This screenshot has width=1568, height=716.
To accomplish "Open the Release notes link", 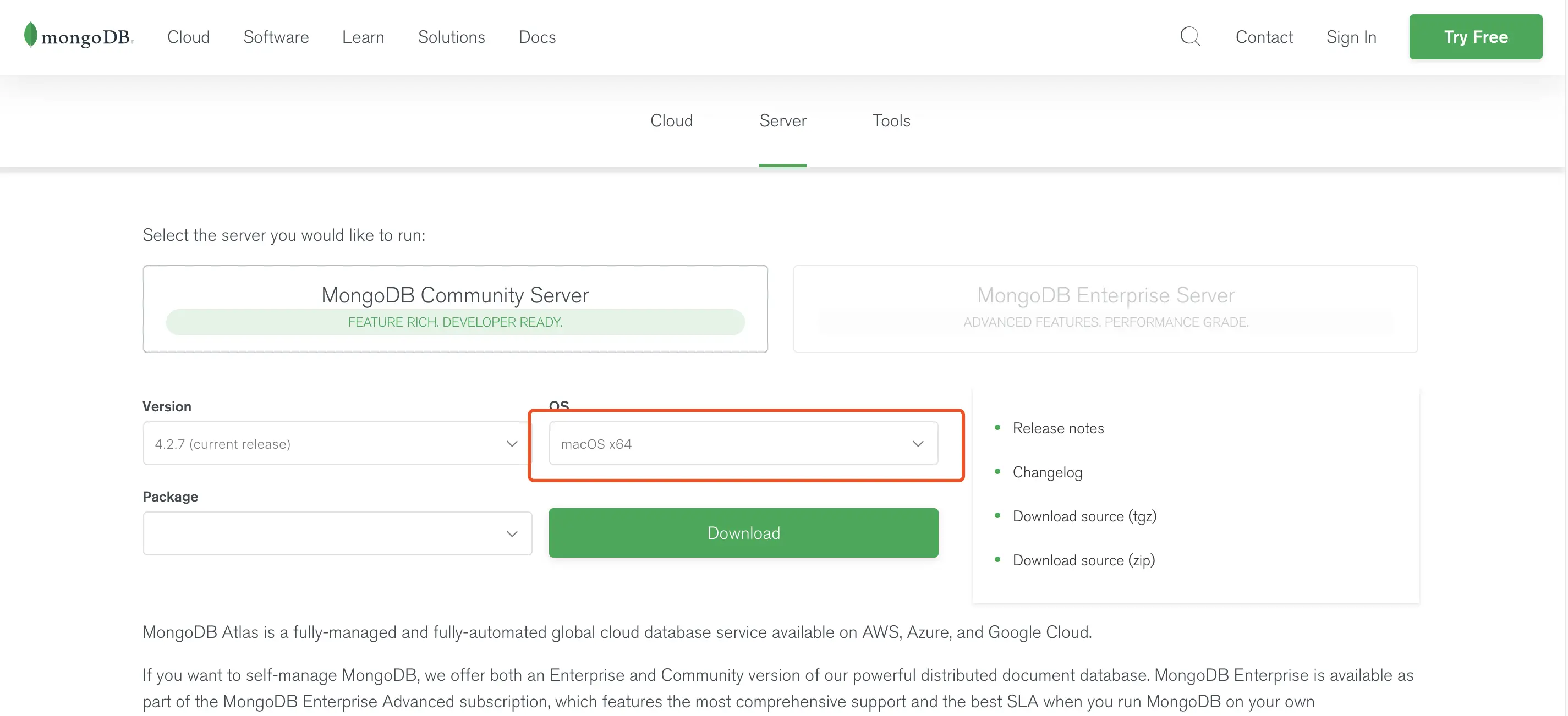I will pos(1057,428).
